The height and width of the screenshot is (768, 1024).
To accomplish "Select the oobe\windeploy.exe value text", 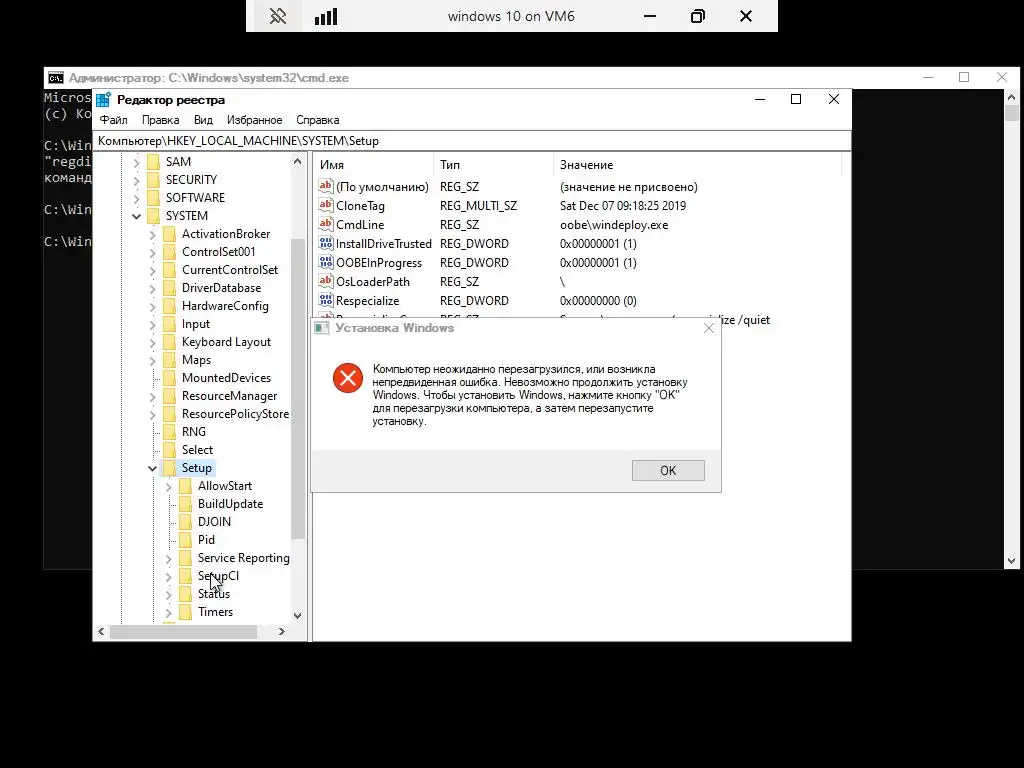I will (x=614, y=225).
